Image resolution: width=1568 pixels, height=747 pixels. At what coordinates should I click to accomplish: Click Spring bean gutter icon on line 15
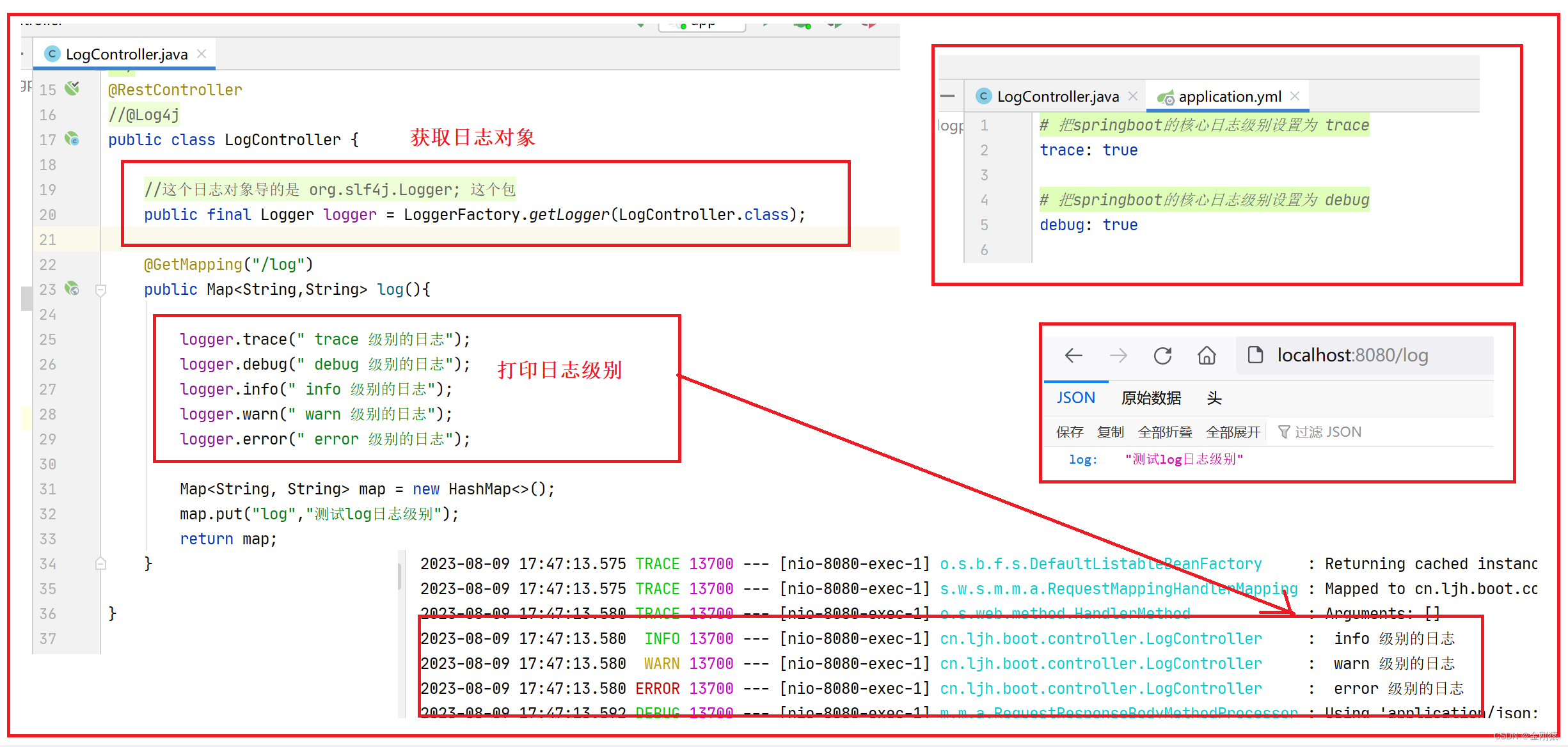[x=72, y=88]
